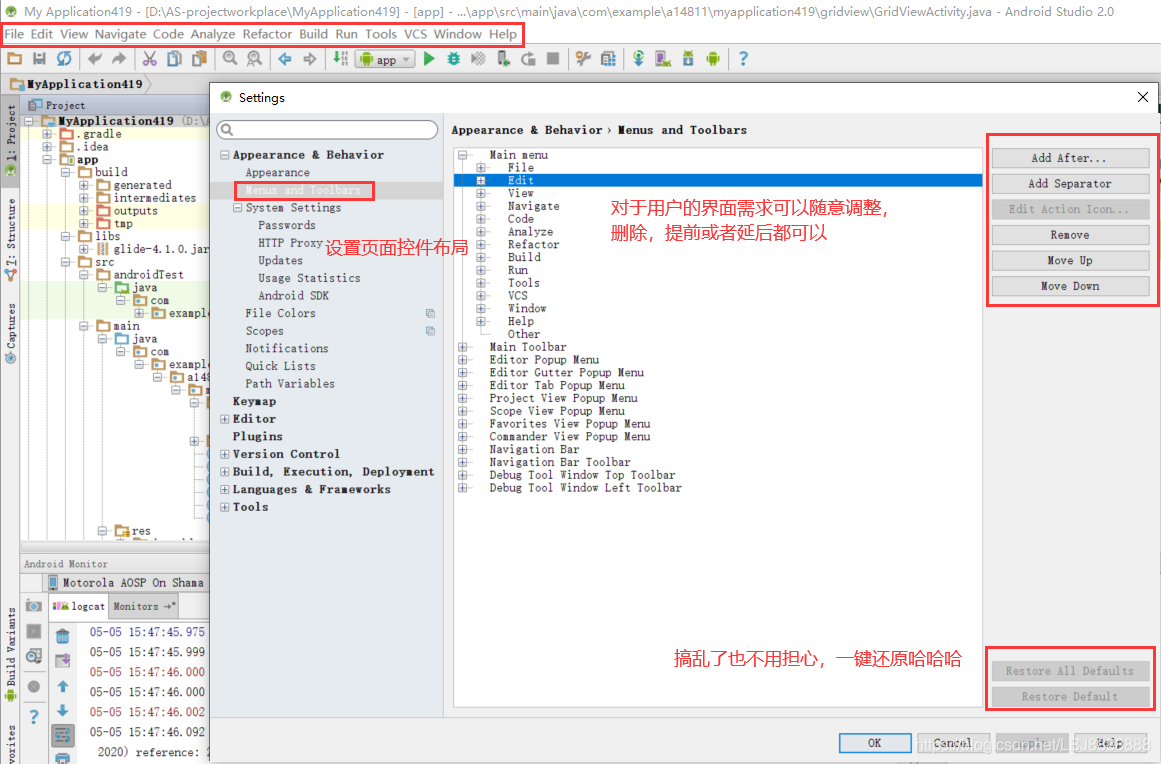This screenshot has height=764, width=1161.
Task: Click the Save All floppy-disk icon
Action: coord(39,59)
